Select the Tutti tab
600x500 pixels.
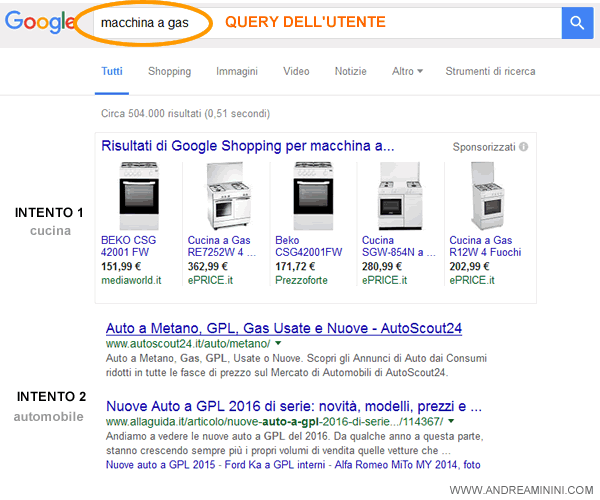pos(112,71)
